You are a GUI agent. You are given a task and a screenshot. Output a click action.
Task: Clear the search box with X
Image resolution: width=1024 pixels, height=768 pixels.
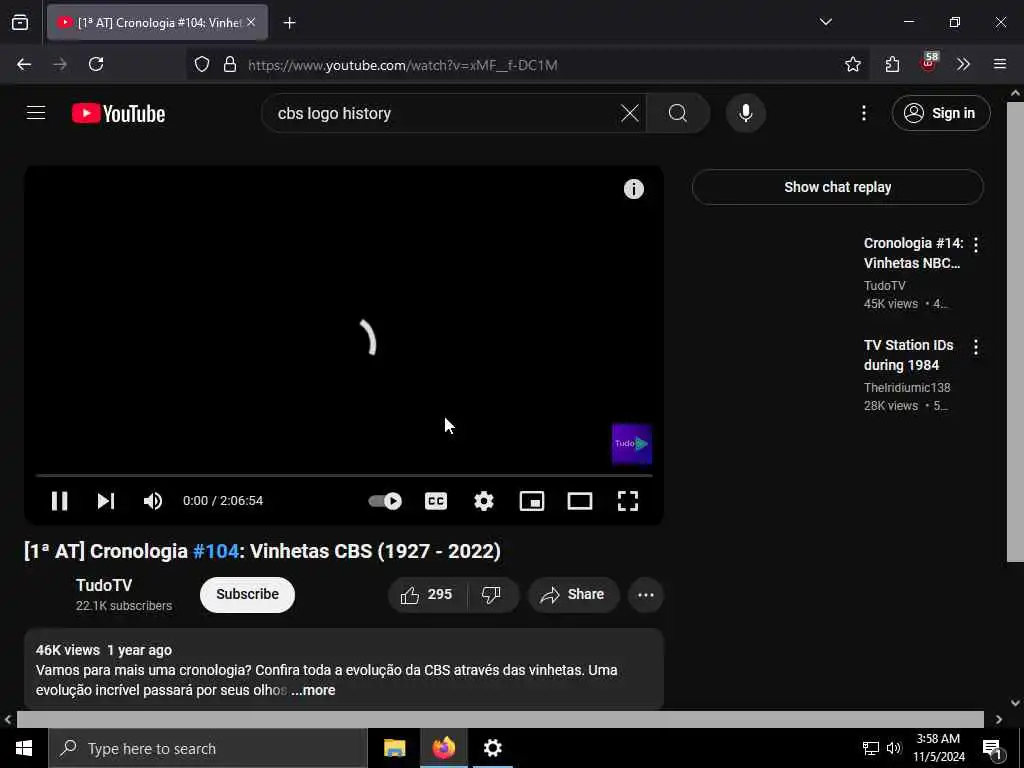[630, 113]
